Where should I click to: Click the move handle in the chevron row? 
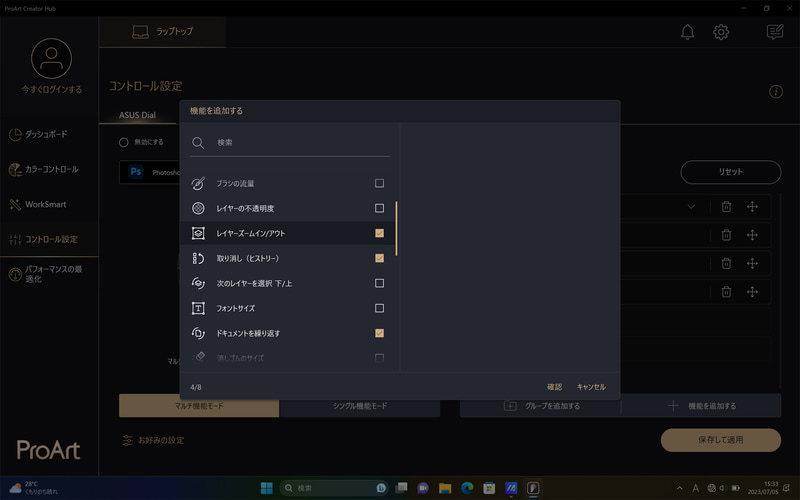coord(752,207)
